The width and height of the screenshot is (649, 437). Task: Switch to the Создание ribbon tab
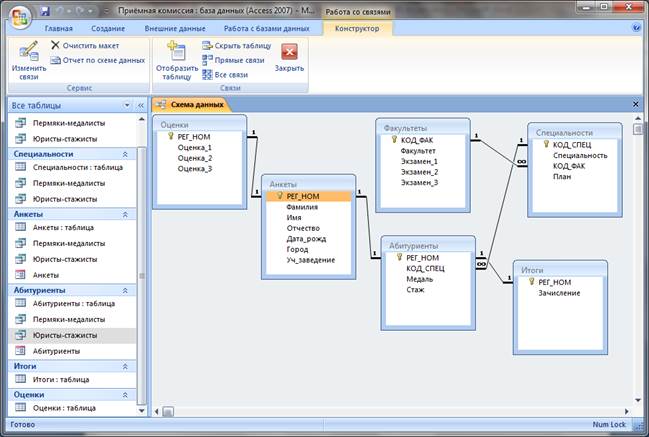(x=108, y=29)
